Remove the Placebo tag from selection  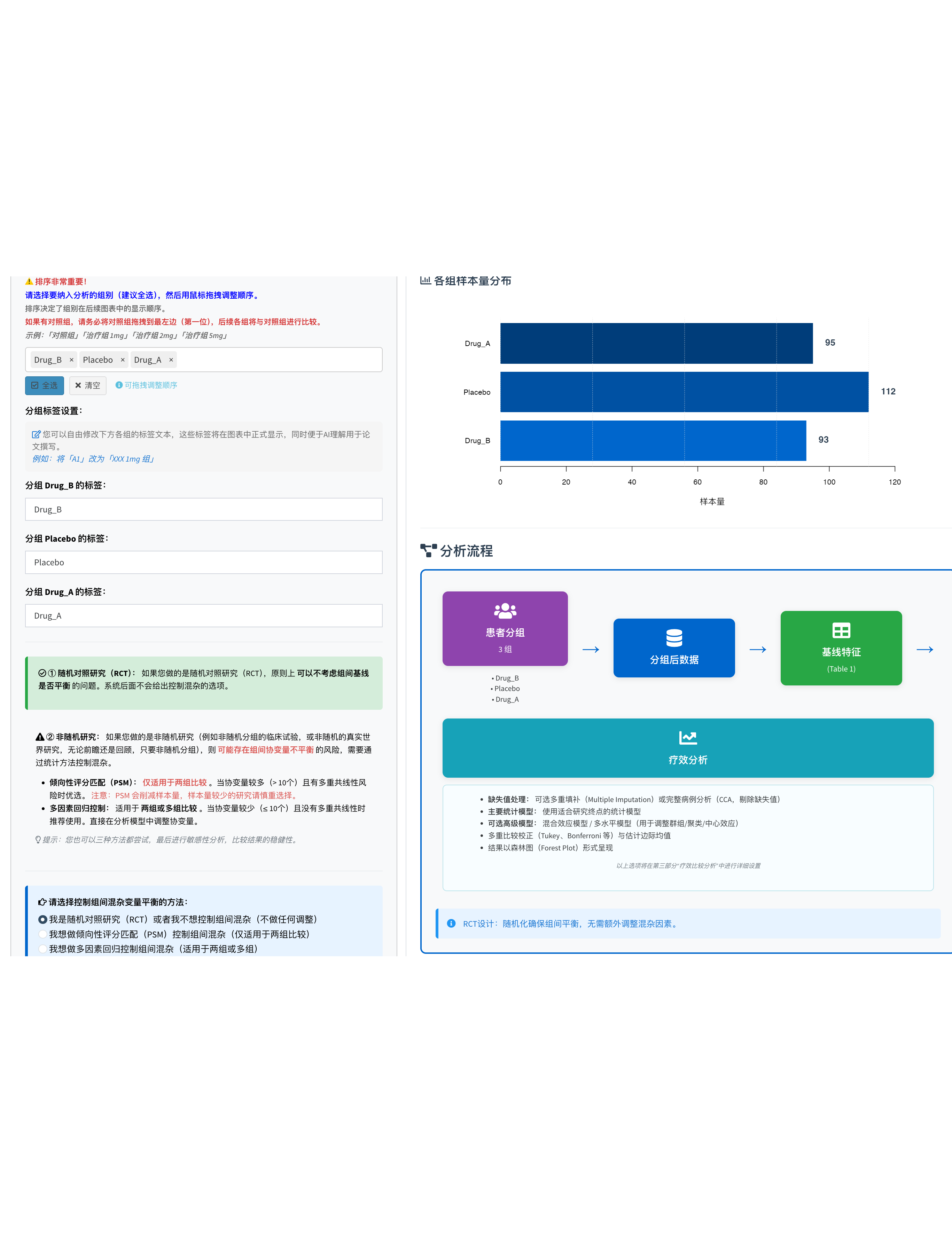pos(123,360)
